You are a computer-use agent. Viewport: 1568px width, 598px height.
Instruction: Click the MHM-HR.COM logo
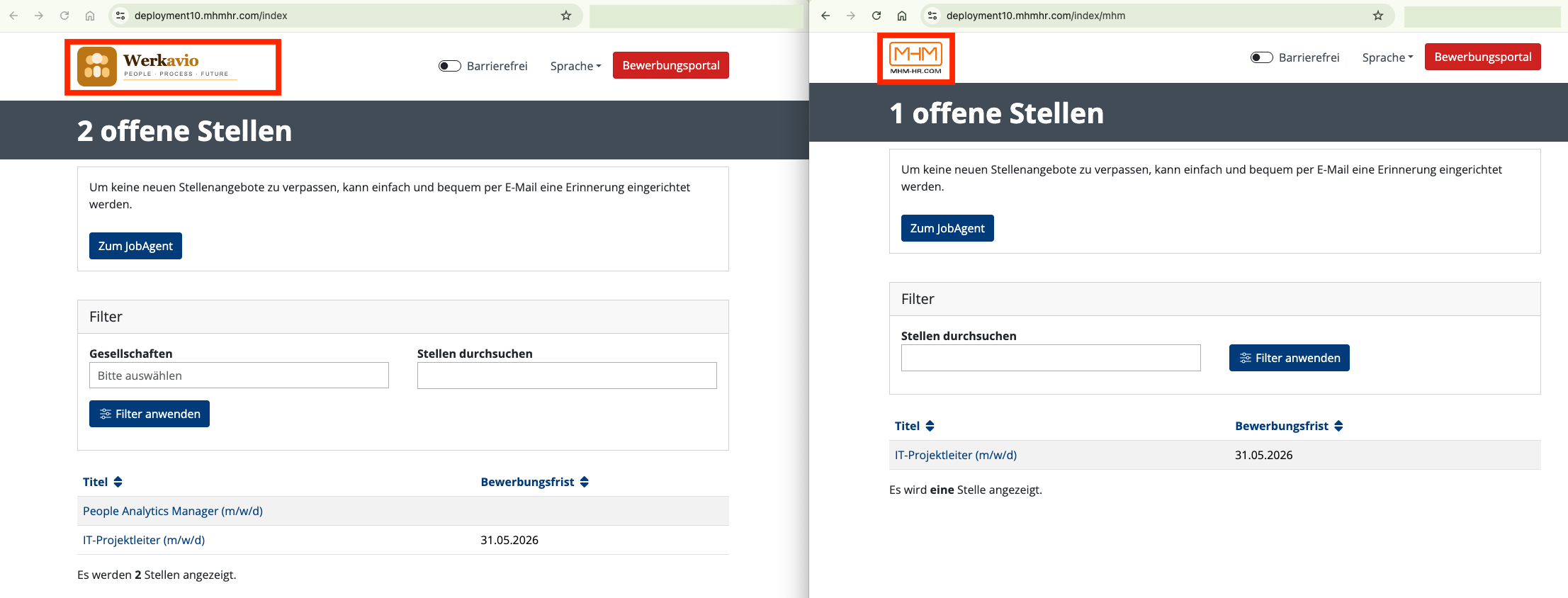tap(916, 58)
